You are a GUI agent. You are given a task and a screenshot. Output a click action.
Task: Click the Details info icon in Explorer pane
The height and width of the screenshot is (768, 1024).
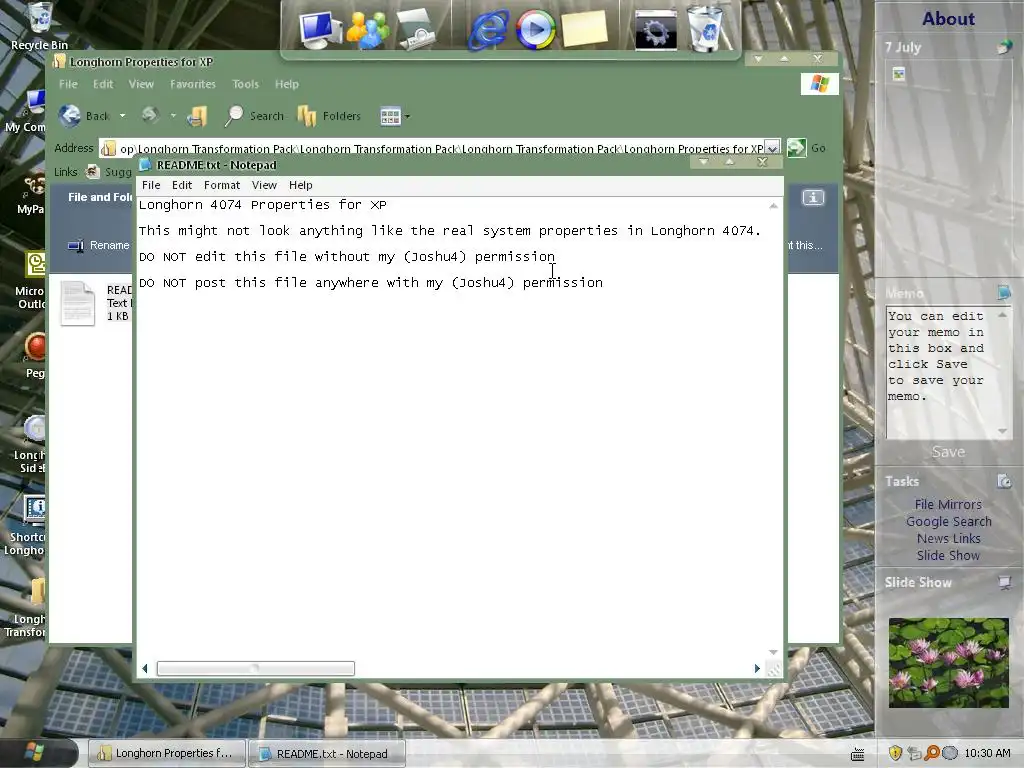(x=813, y=197)
